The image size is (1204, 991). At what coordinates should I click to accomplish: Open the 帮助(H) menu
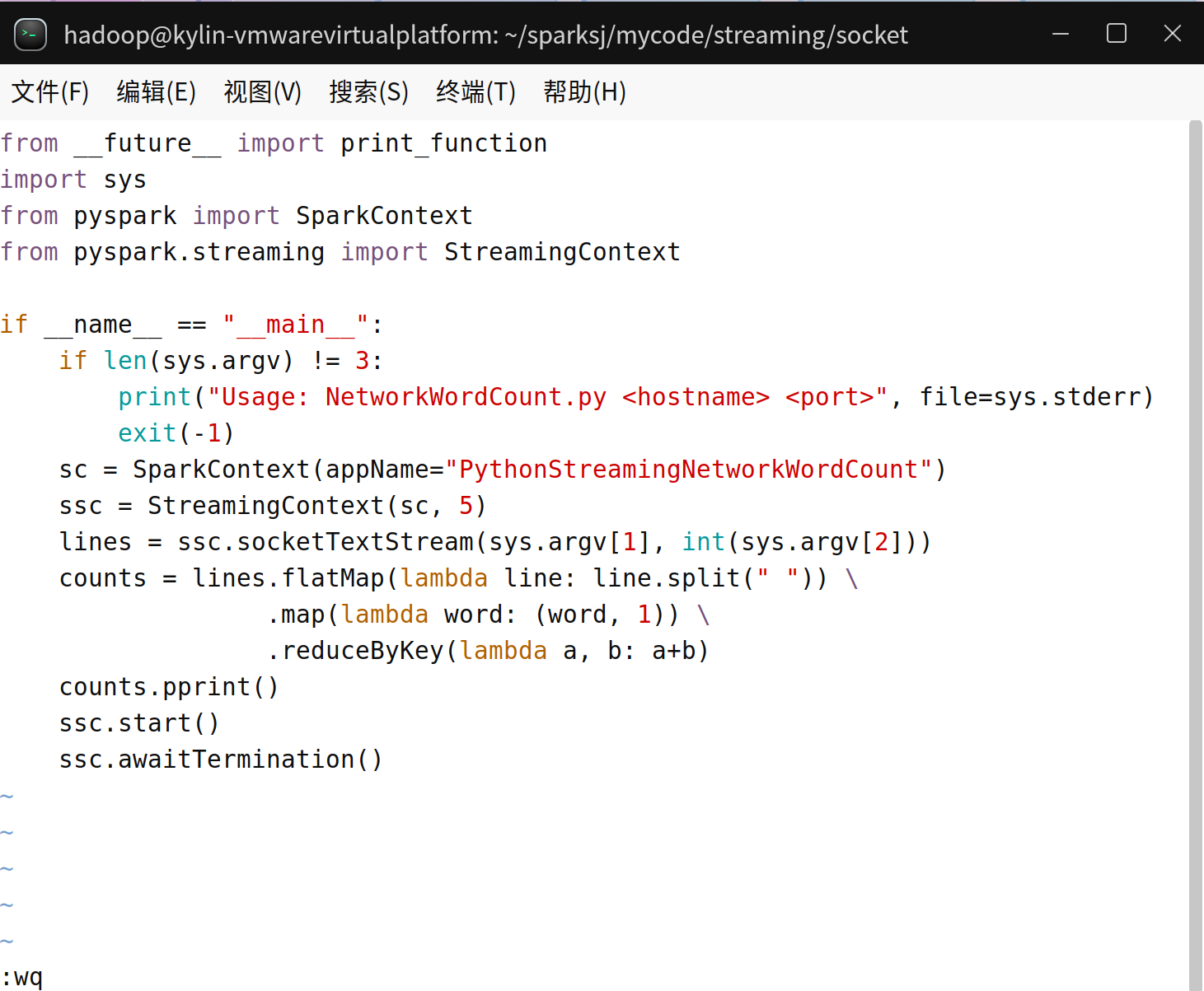(584, 91)
